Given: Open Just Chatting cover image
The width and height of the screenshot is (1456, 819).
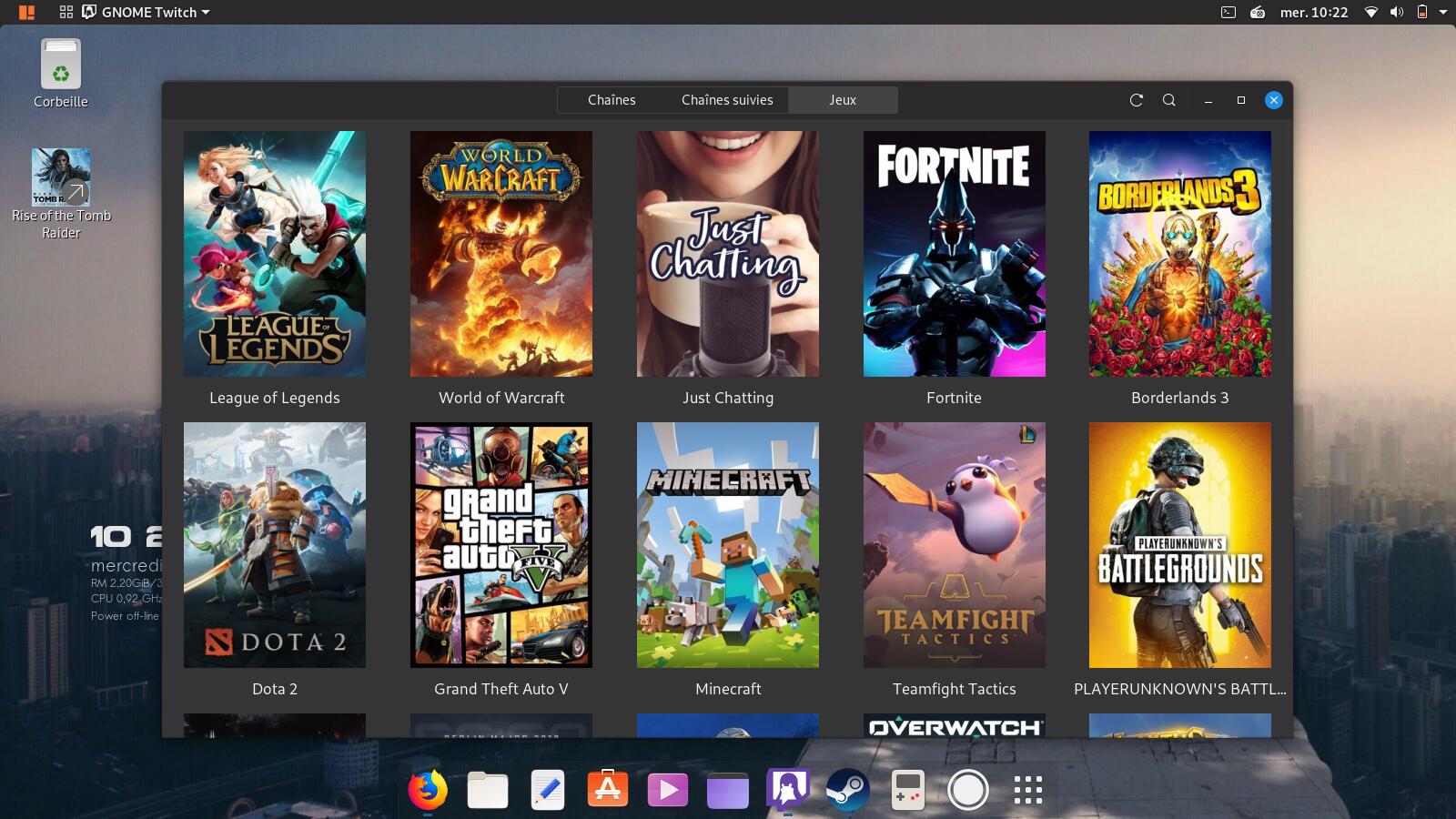Looking at the screenshot, I should [728, 254].
